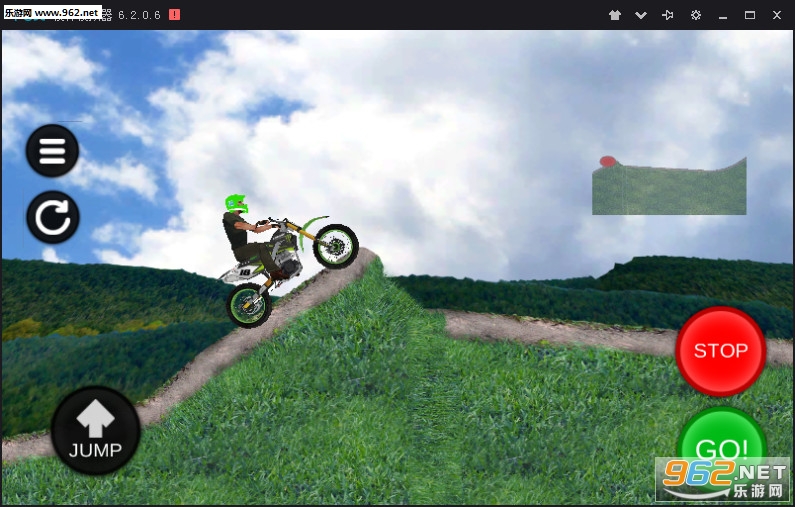The width and height of the screenshot is (795, 507).
Task: Select the red marker dot on minimap
Action: pyautogui.click(x=607, y=161)
